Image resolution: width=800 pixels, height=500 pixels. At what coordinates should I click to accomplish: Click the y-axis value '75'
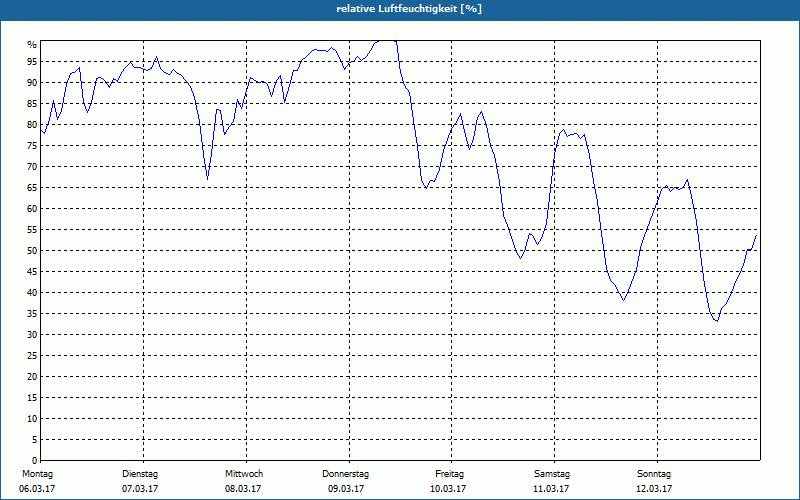coord(32,145)
